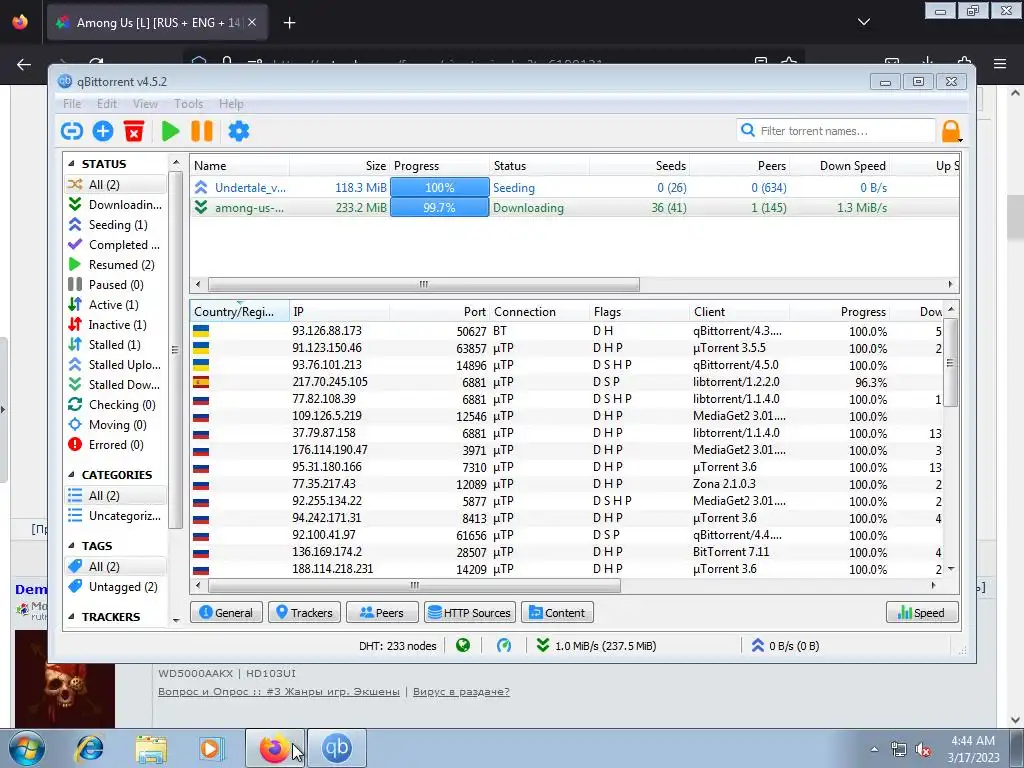Viewport: 1024px width, 768px height.
Task: Click the Undertale 100% progress bar
Action: 440,187
